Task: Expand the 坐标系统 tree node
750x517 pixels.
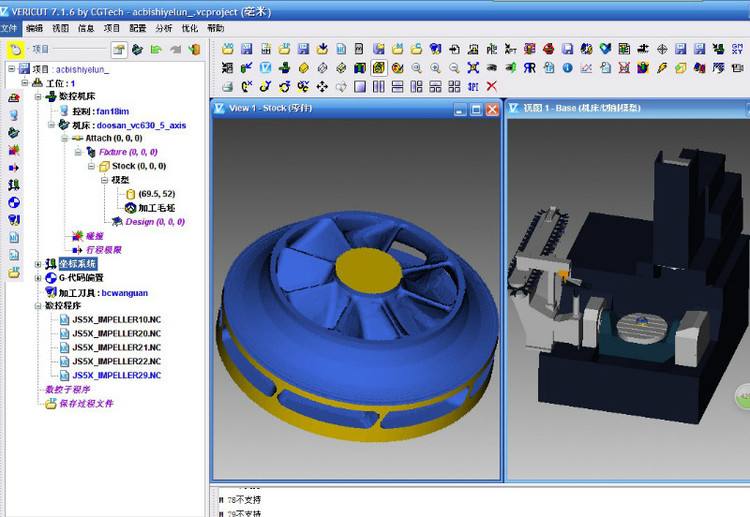Action: point(38,264)
